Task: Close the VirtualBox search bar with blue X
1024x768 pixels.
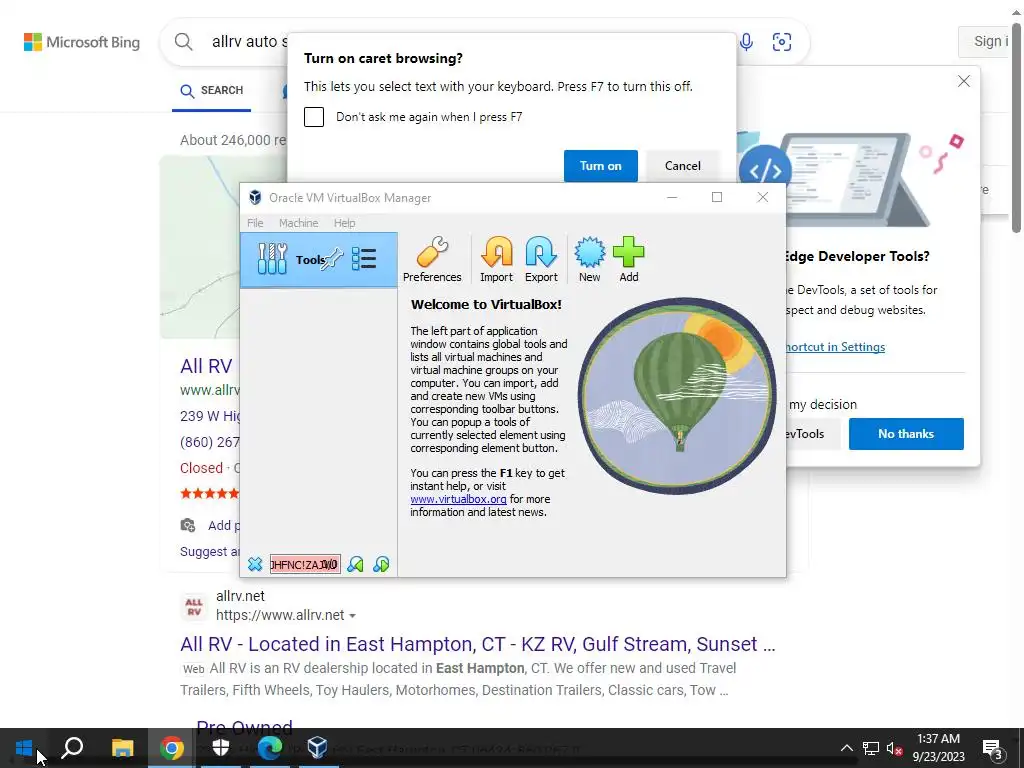Action: pos(255,564)
